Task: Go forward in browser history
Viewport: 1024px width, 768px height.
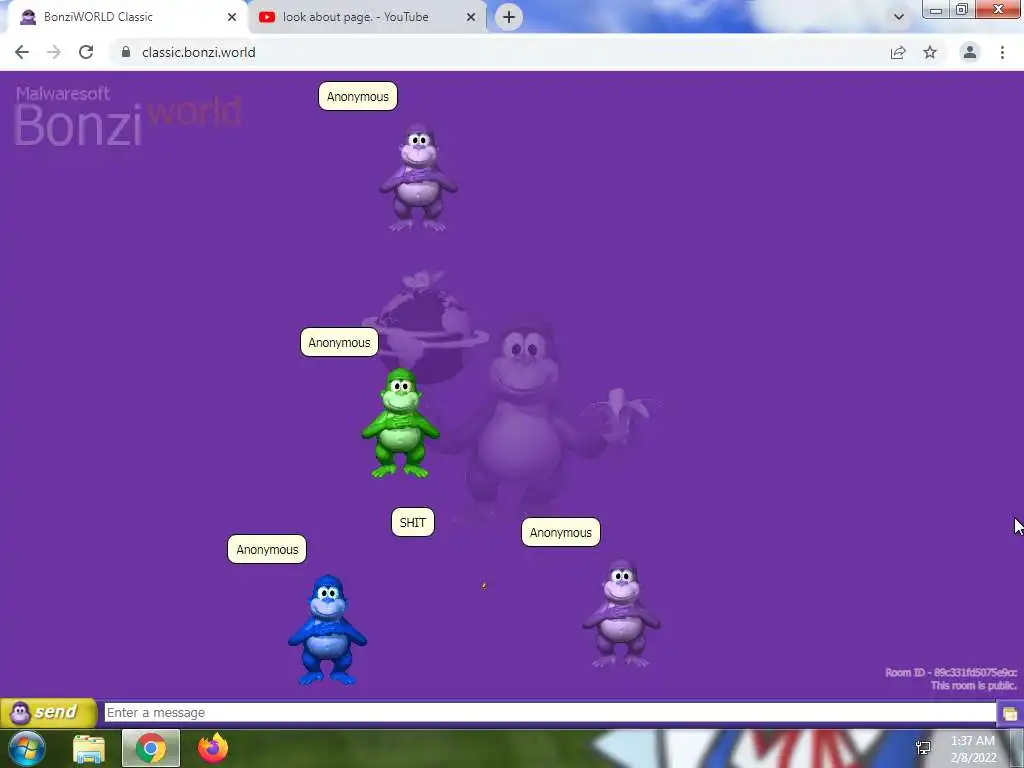Action: pyautogui.click(x=54, y=52)
